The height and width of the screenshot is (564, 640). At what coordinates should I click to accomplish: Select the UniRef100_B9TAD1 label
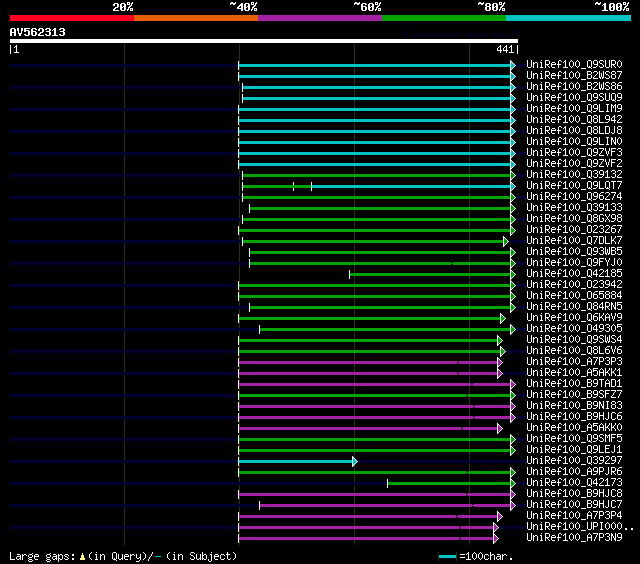click(574, 384)
